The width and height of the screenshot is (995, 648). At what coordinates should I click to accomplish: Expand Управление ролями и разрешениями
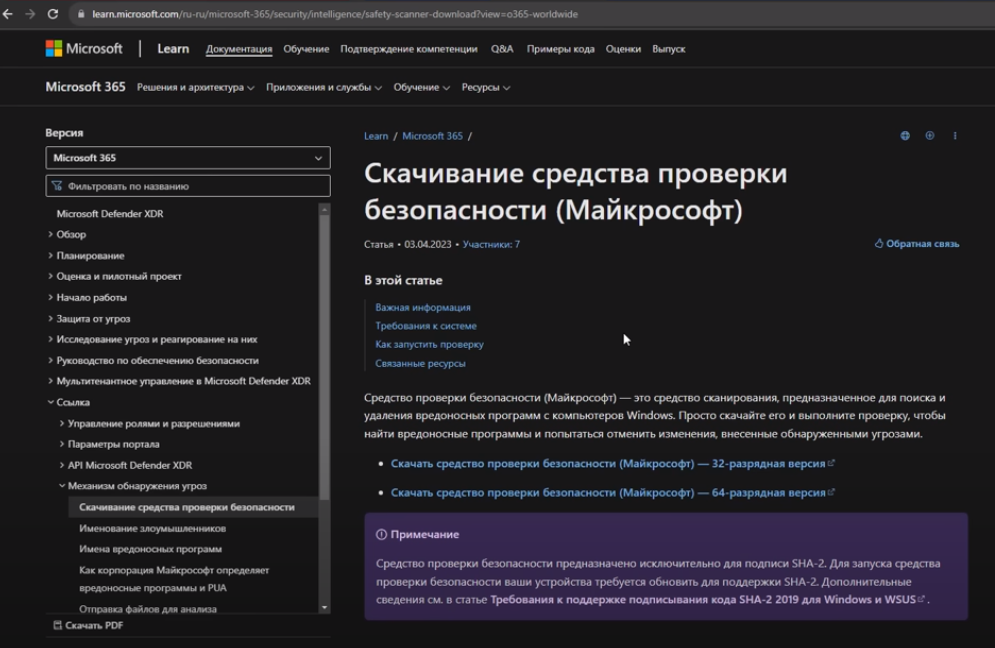coord(62,423)
